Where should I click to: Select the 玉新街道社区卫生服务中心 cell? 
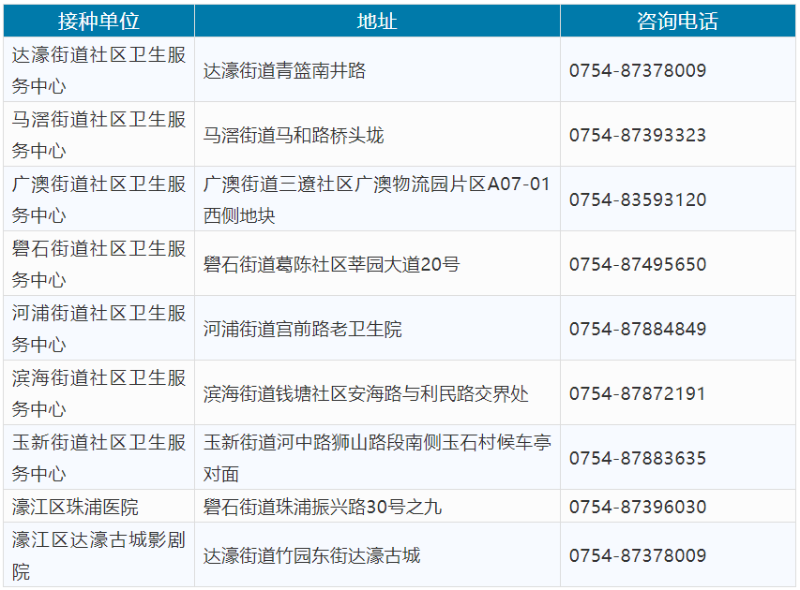pyautogui.click(x=98, y=458)
